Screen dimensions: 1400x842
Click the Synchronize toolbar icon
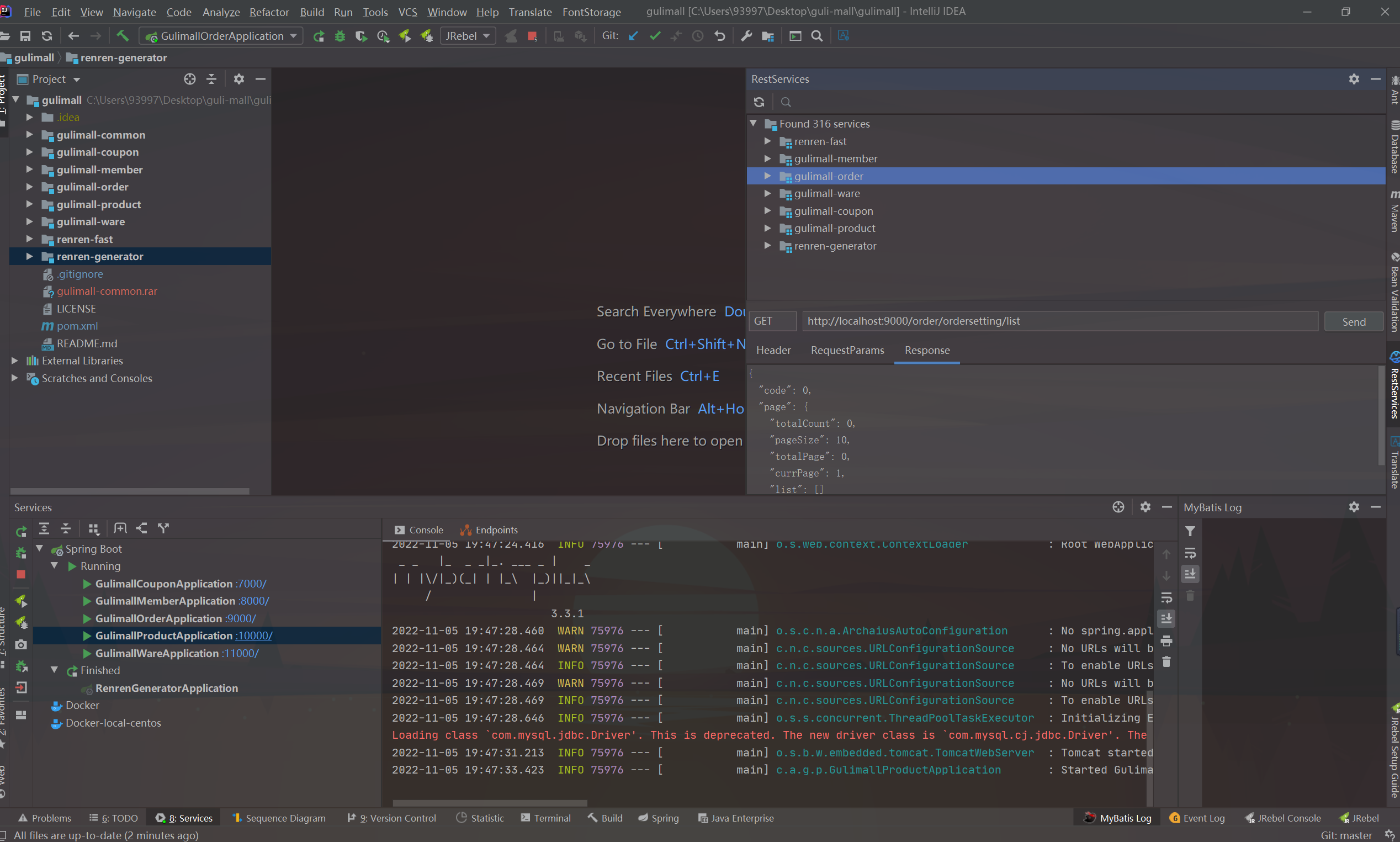pos(47,36)
